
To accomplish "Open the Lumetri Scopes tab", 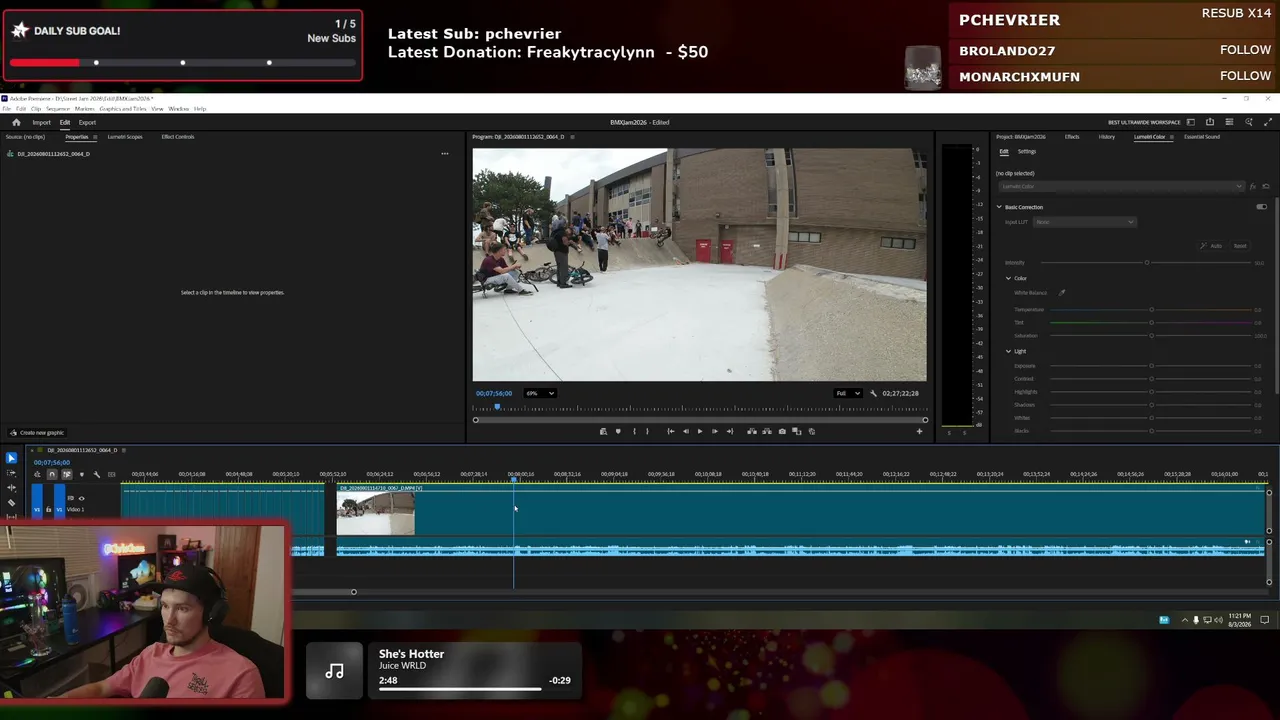I will 125,137.
